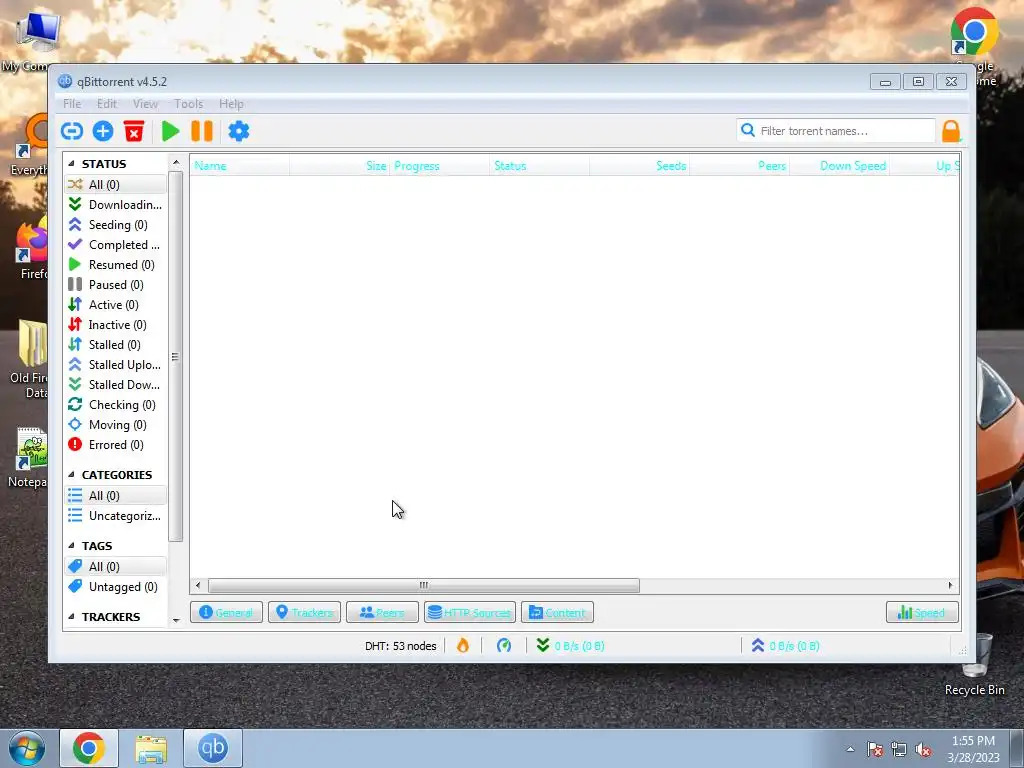1024x768 pixels.
Task: Switch to the General tab
Action: (x=226, y=613)
